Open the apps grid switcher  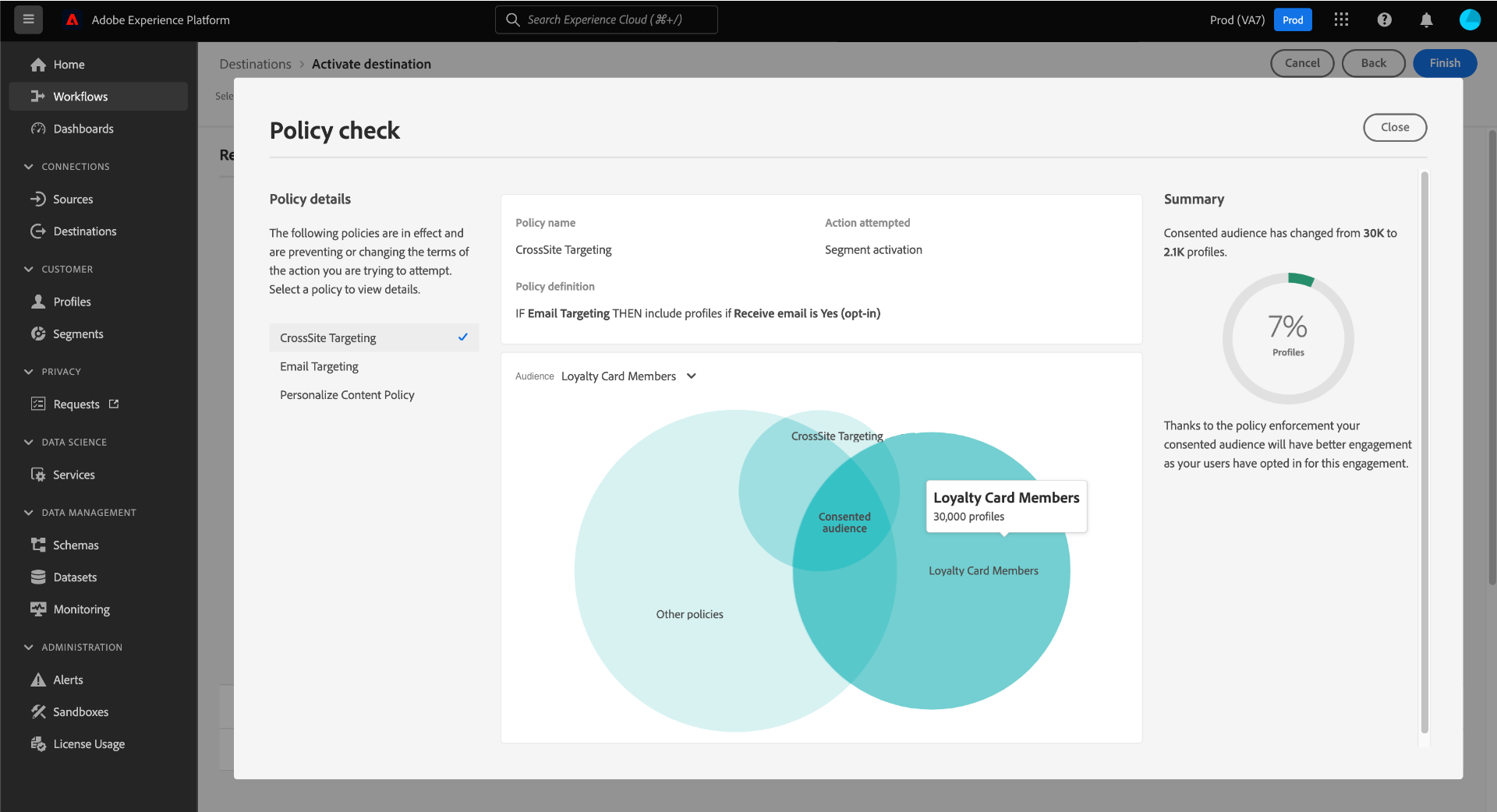tap(1341, 19)
